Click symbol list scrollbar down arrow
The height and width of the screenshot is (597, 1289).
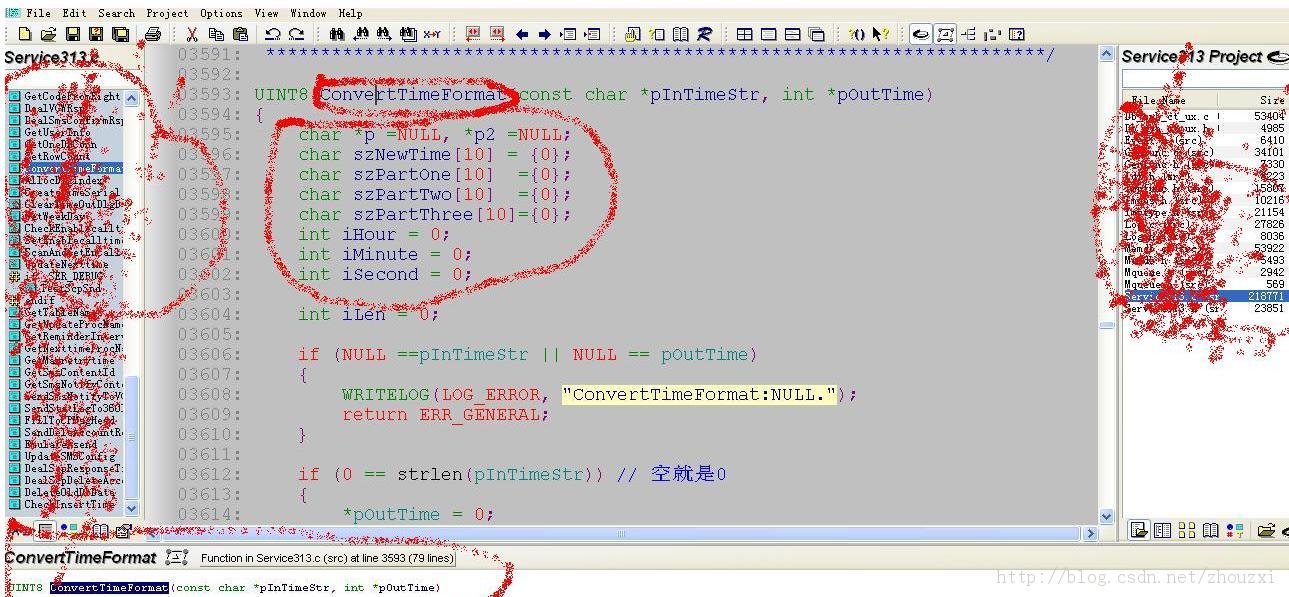pos(132,508)
